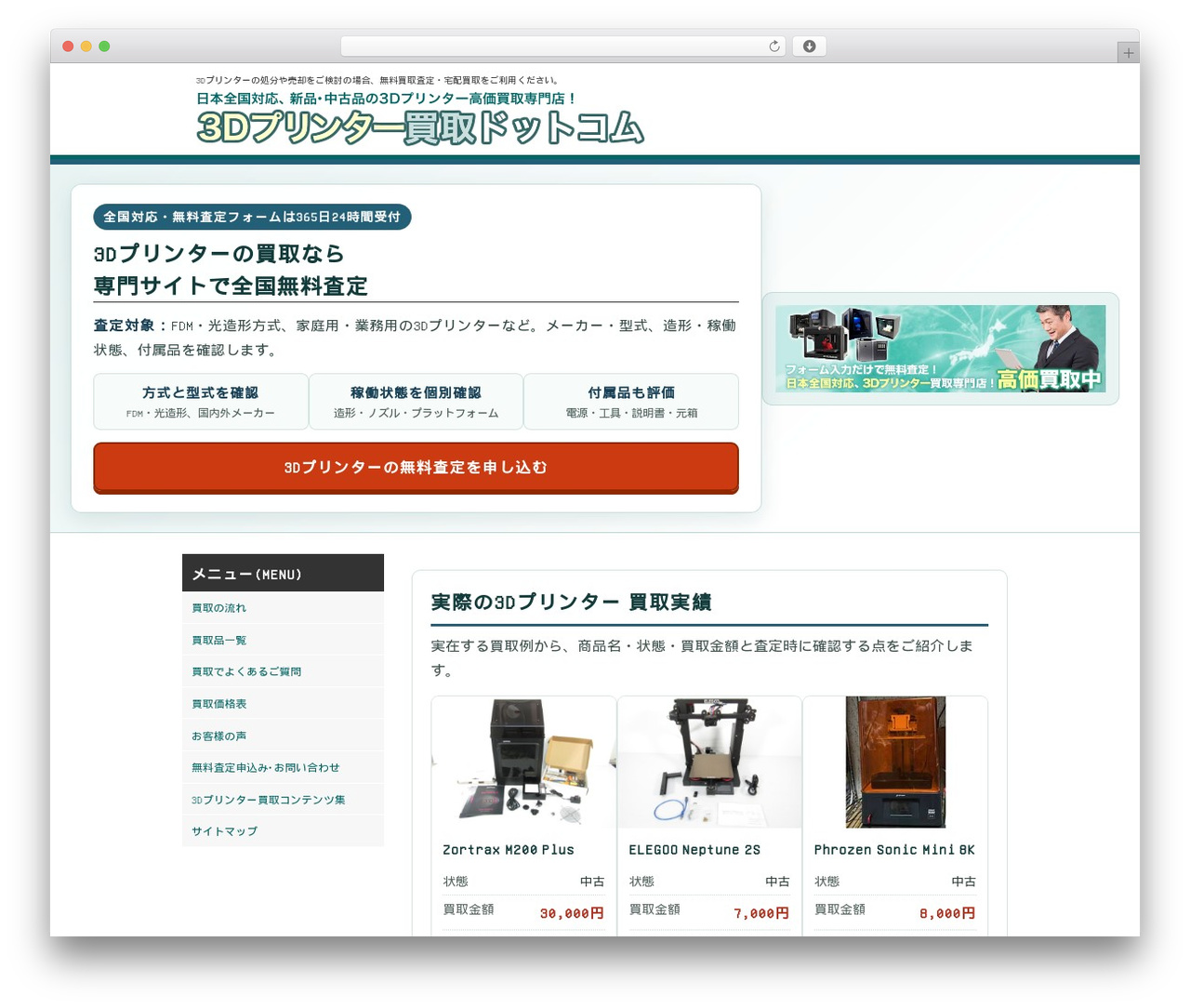The height and width of the screenshot is (1008, 1190).
Task: Click the 7,000円 purchase price
Action: pos(761,913)
